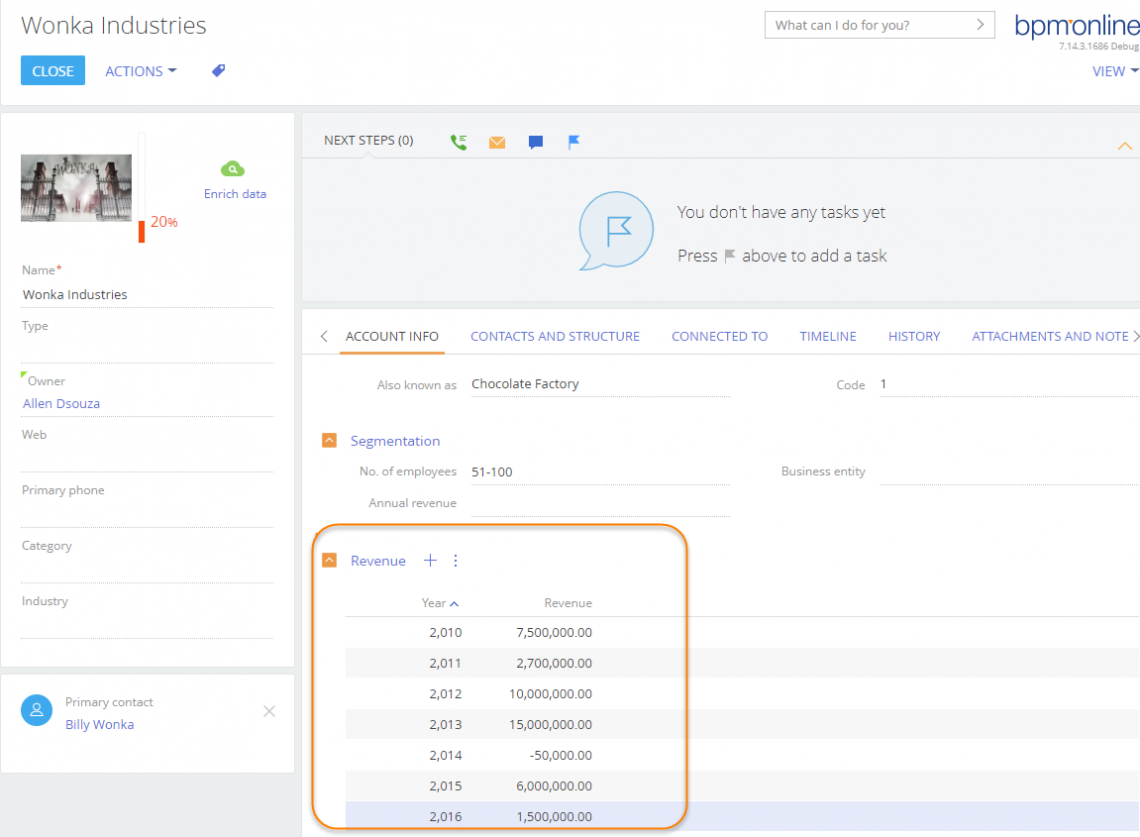Submit the command line arrow
This screenshot has height=837, width=1140.
tap(980, 25)
